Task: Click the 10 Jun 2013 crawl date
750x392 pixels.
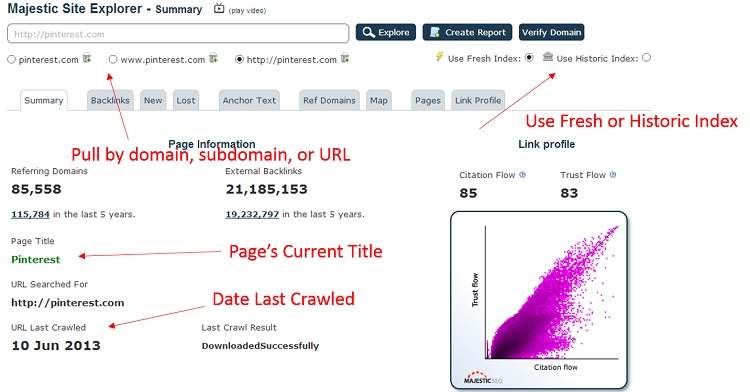Action: [x=56, y=346]
